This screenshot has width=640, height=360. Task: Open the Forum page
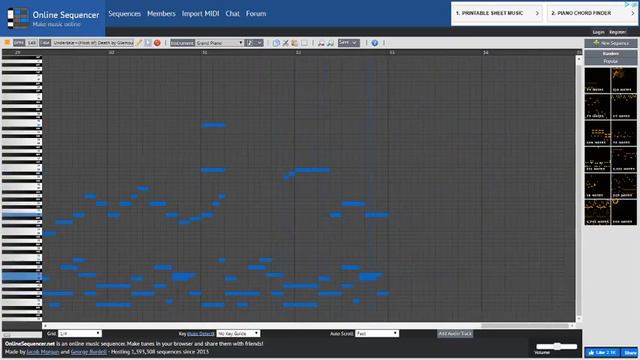pos(256,13)
